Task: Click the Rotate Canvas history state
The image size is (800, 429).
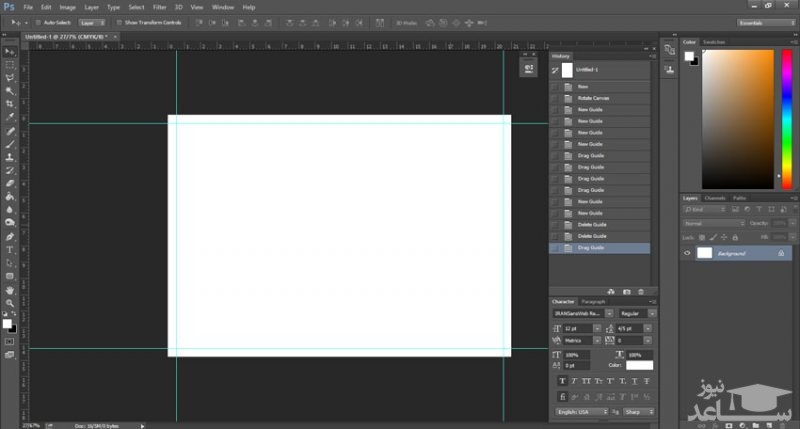Action: (593, 98)
